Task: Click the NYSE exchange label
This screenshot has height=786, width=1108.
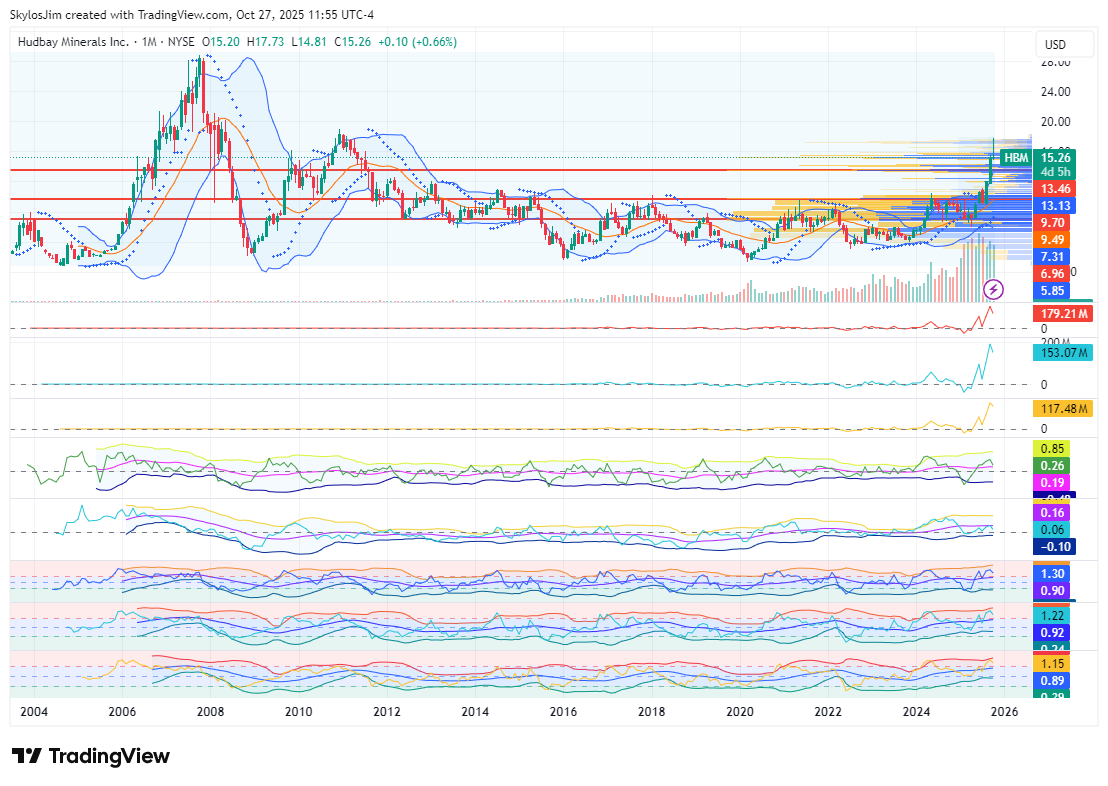Action: (x=182, y=41)
